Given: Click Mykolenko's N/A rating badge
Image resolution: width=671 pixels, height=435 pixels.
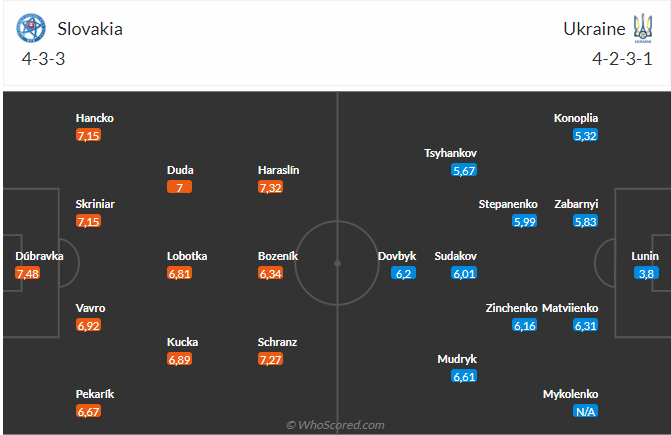Looking at the screenshot, I should click(x=586, y=411).
